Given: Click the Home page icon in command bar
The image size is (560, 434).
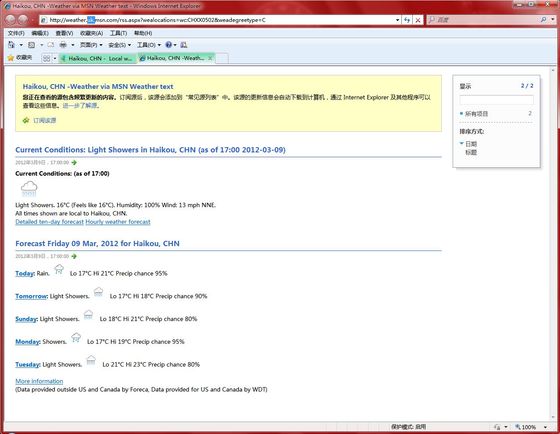Looking at the screenshot, I should click(11, 45).
